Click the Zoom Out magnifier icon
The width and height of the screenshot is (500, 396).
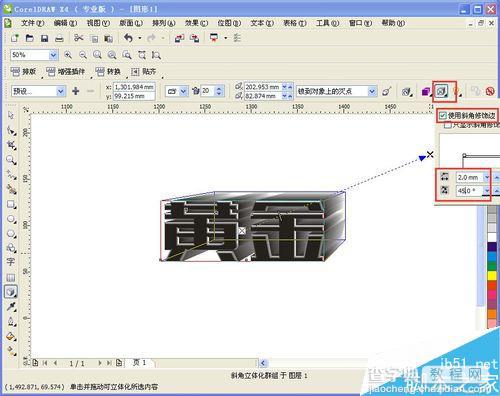point(83,55)
